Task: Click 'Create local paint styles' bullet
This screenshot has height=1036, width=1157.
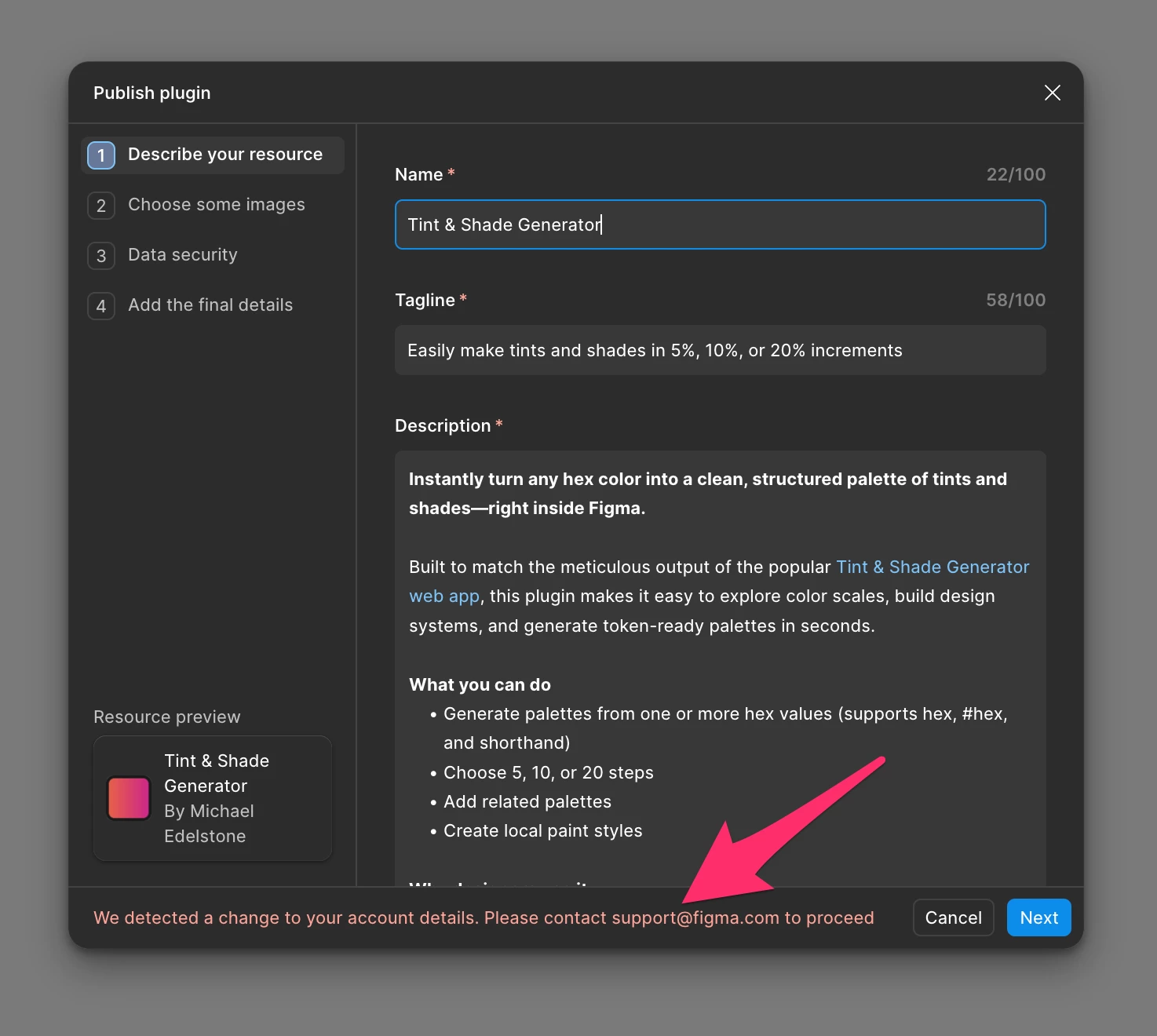Action: 542,830
